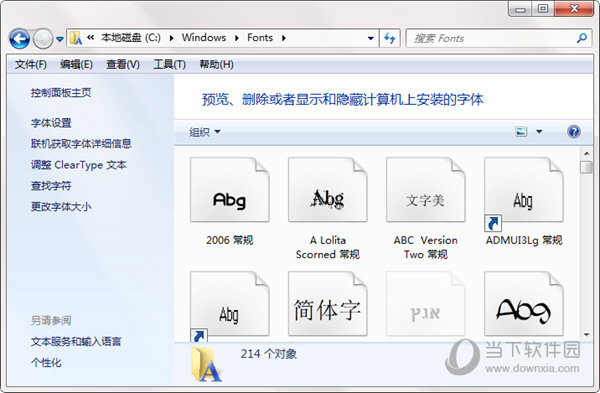Click the shortcut arrow on ADMUI3Lg icon
The width and height of the screenshot is (600, 393).
pyautogui.click(x=493, y=223)
